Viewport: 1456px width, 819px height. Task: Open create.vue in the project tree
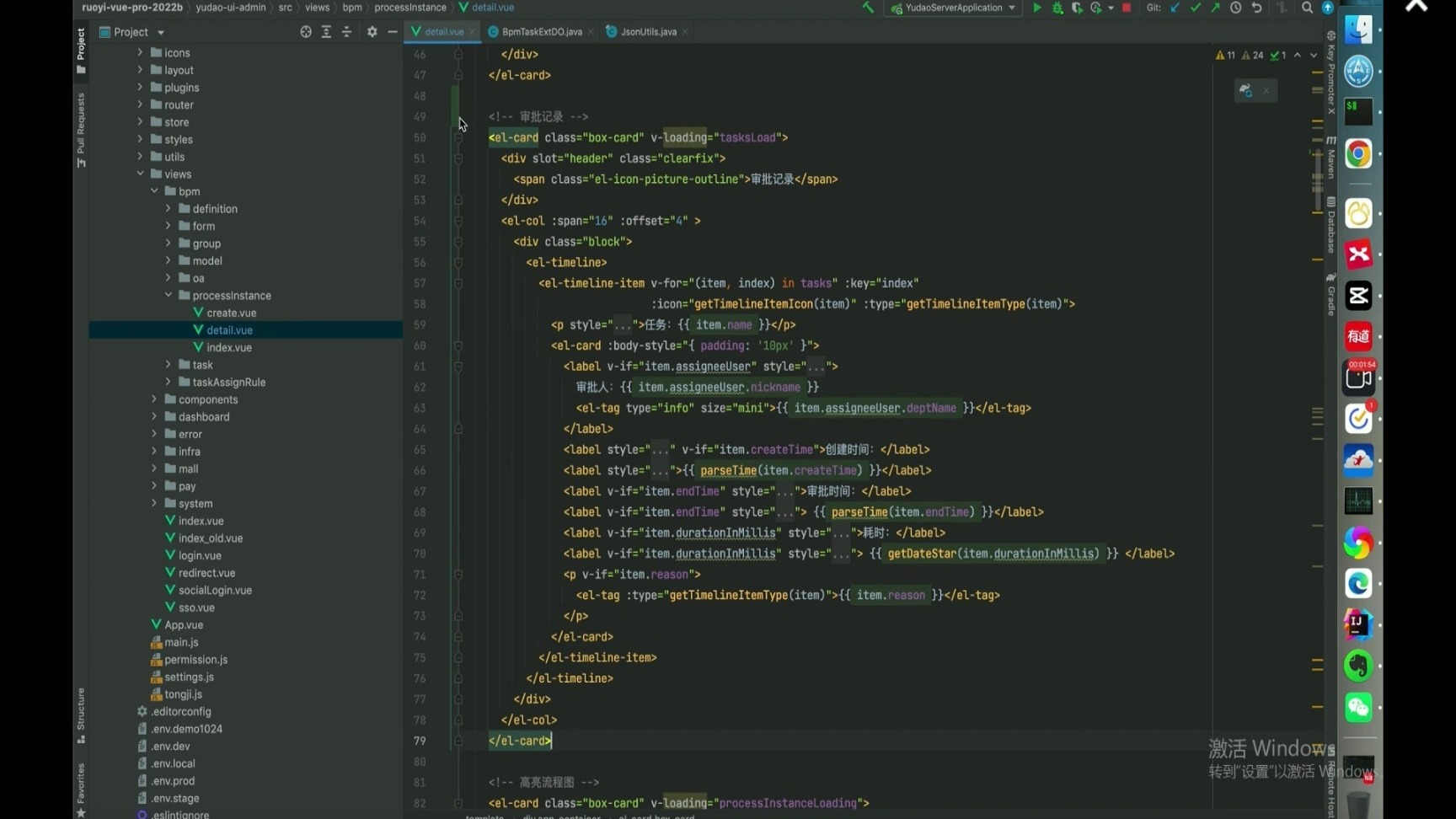[231, 313]
